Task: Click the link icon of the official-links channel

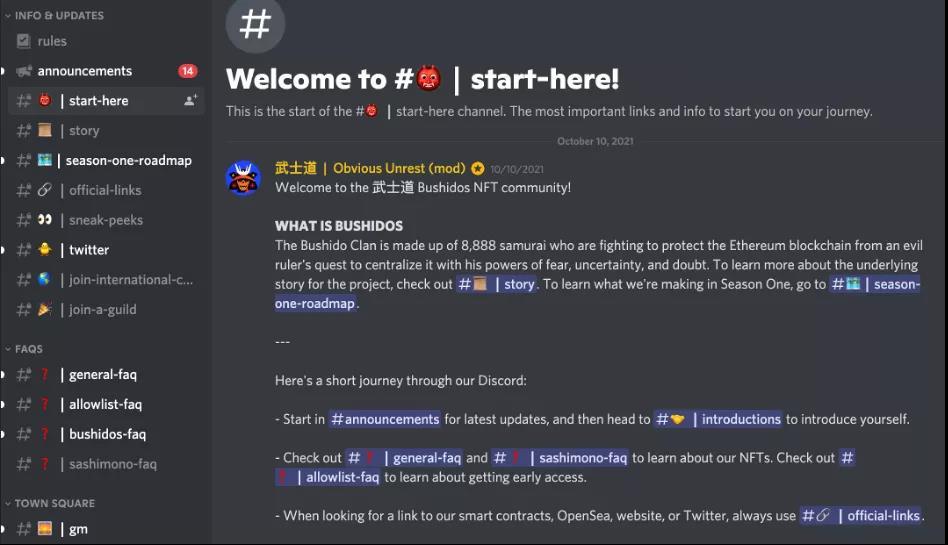Action: [x=45, y=190]
